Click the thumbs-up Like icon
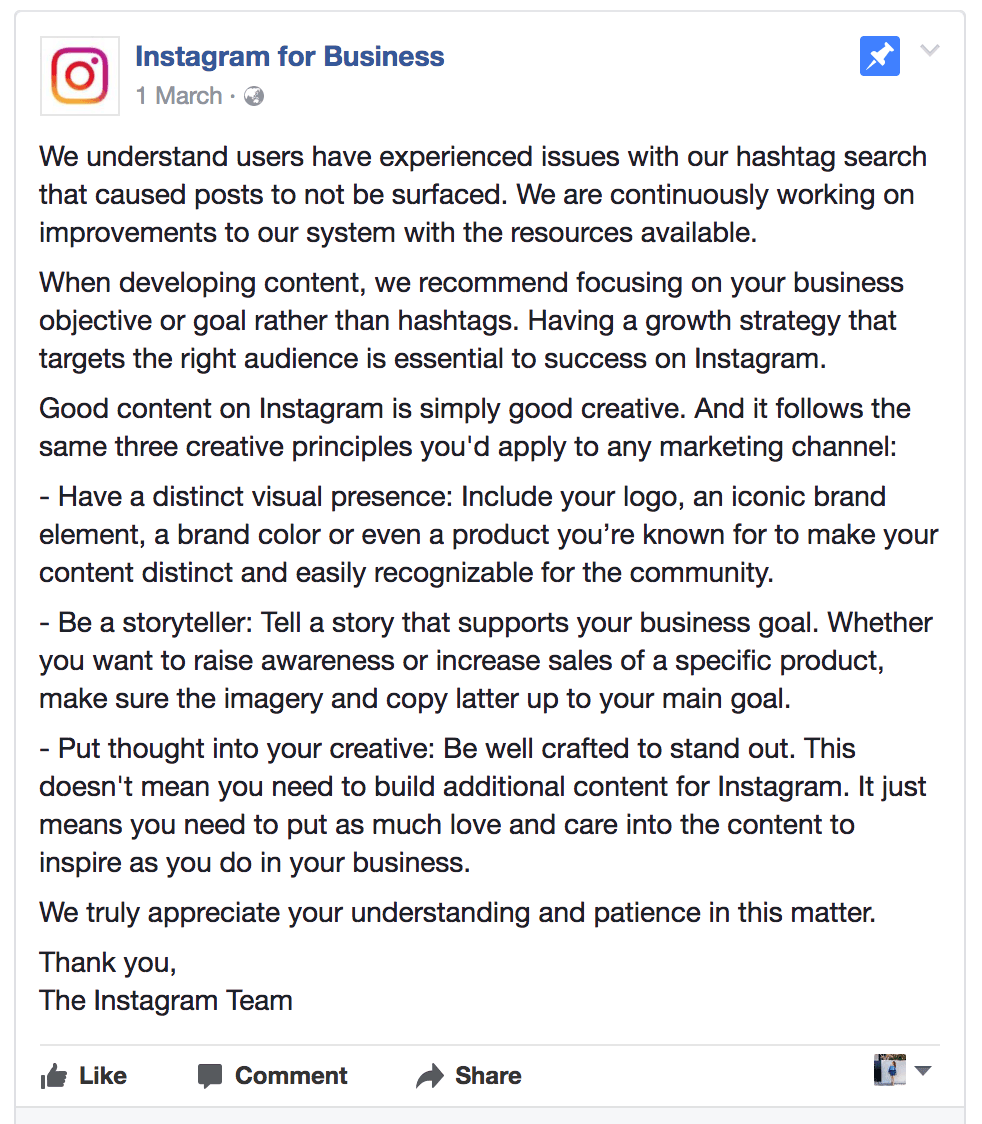Image resolution: width=982 pixels, height=1124 pixels. (x=55, y=1075)
